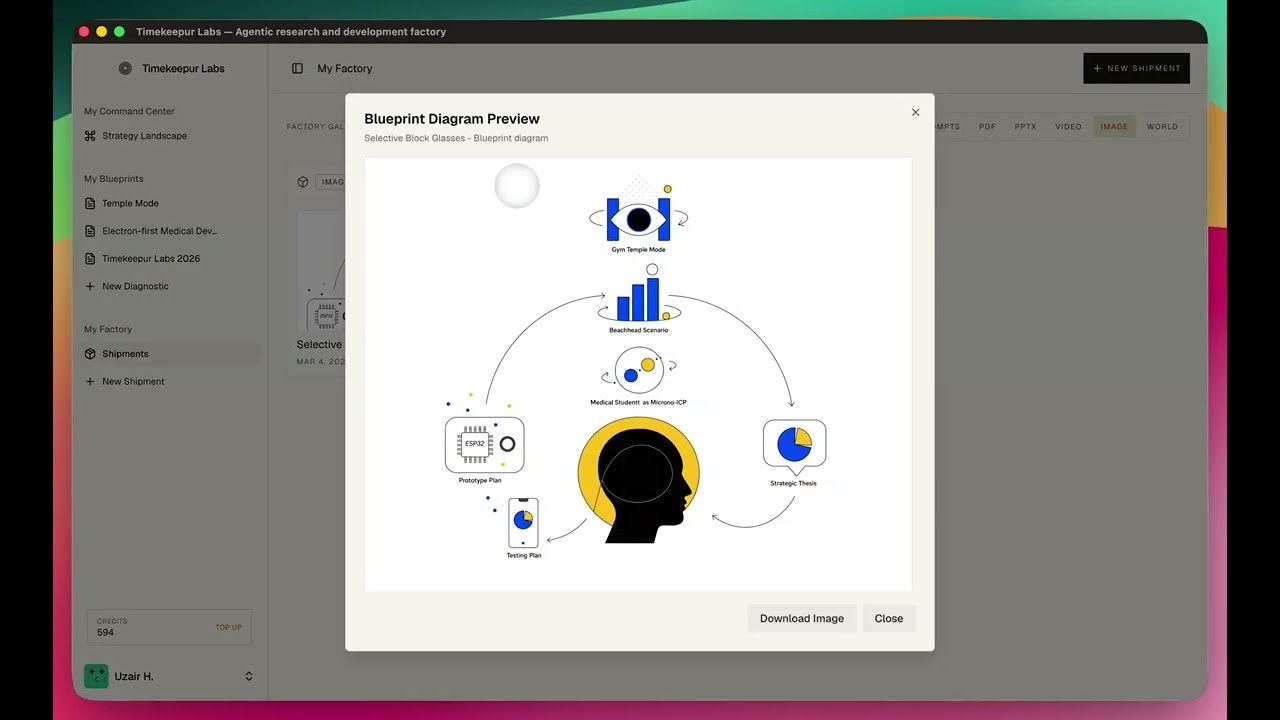The image size is (1280, 720).
Task: Click the Download Image button
Action: pos(801,618)
